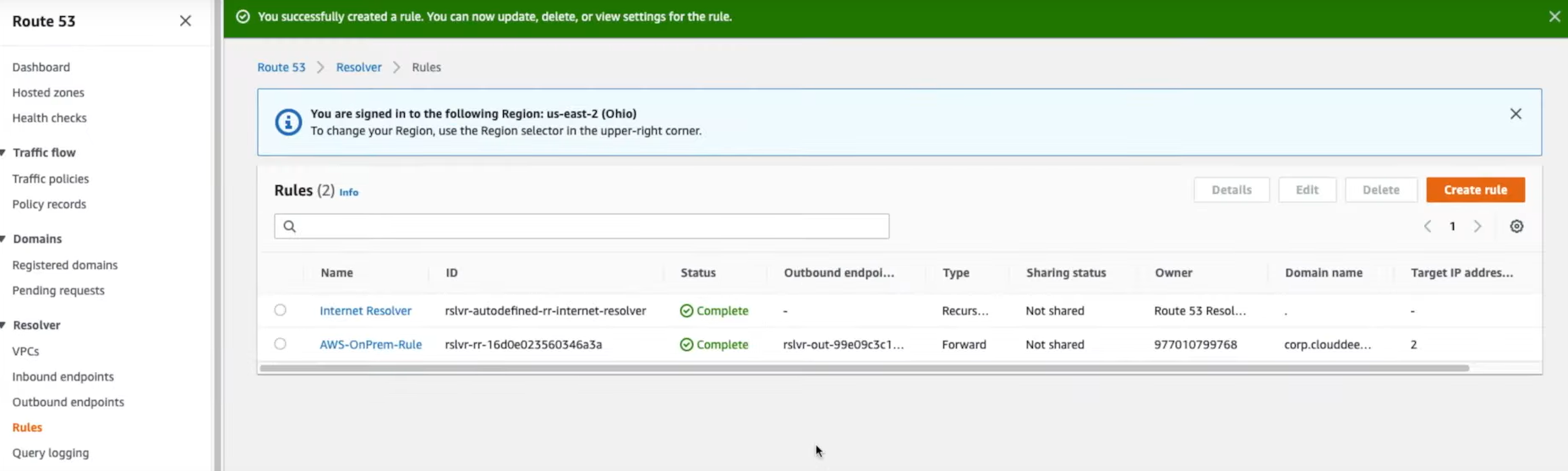The image size is (1568, 471).
Task: Open Dashboard in the sidebar
Action: 41,67
